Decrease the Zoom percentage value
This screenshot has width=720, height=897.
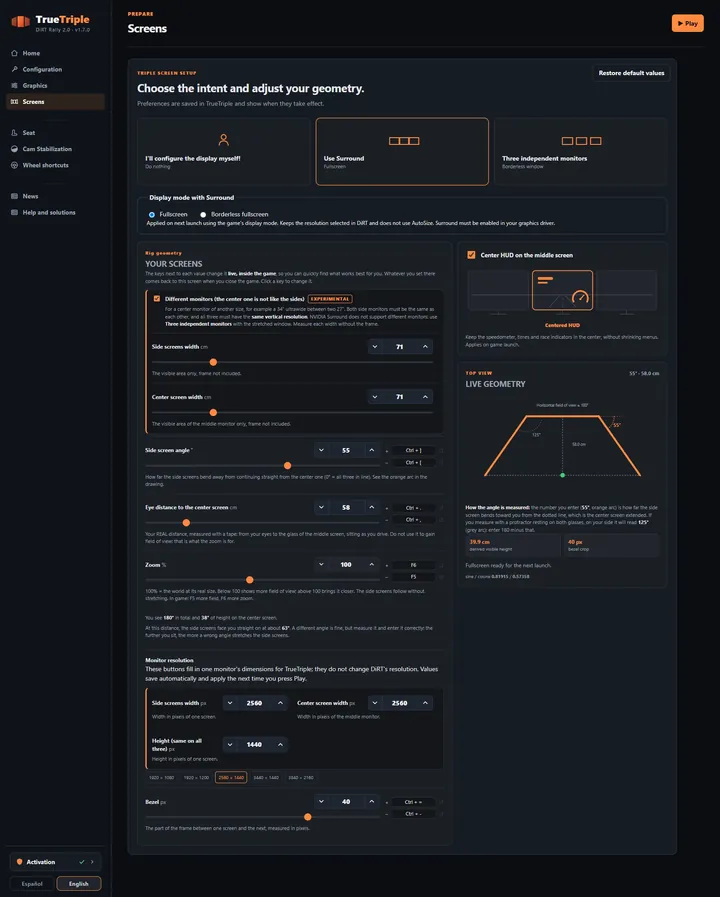(x=321, y=565)
